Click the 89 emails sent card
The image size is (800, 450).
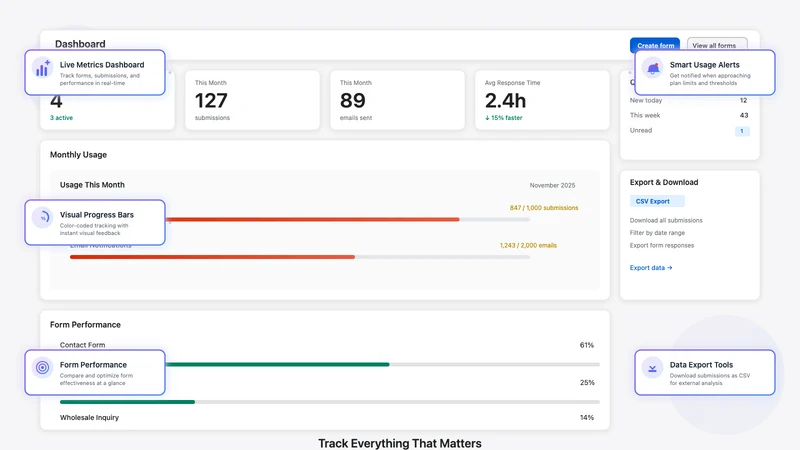click(x=397, y=100)
